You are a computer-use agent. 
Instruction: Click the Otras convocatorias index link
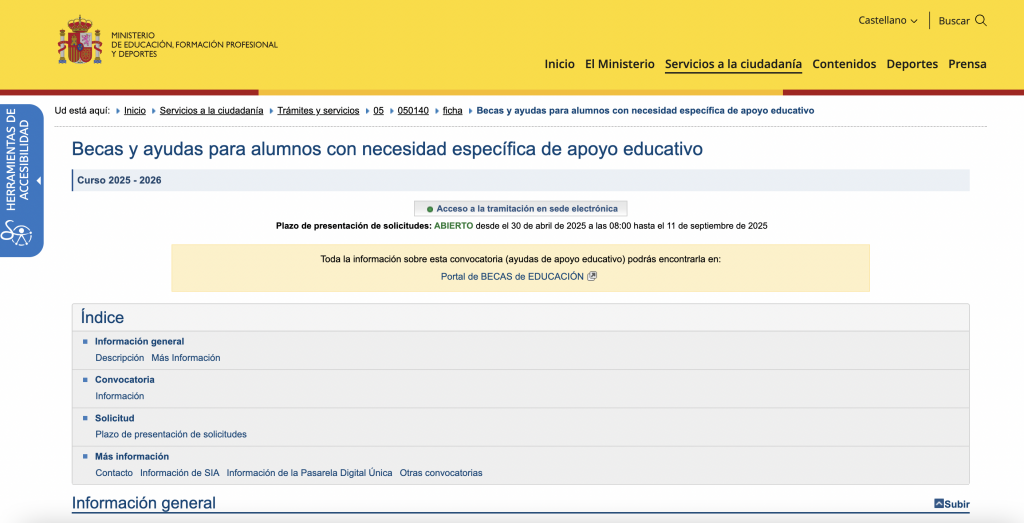pyautogui.click(x=441, y=472)
